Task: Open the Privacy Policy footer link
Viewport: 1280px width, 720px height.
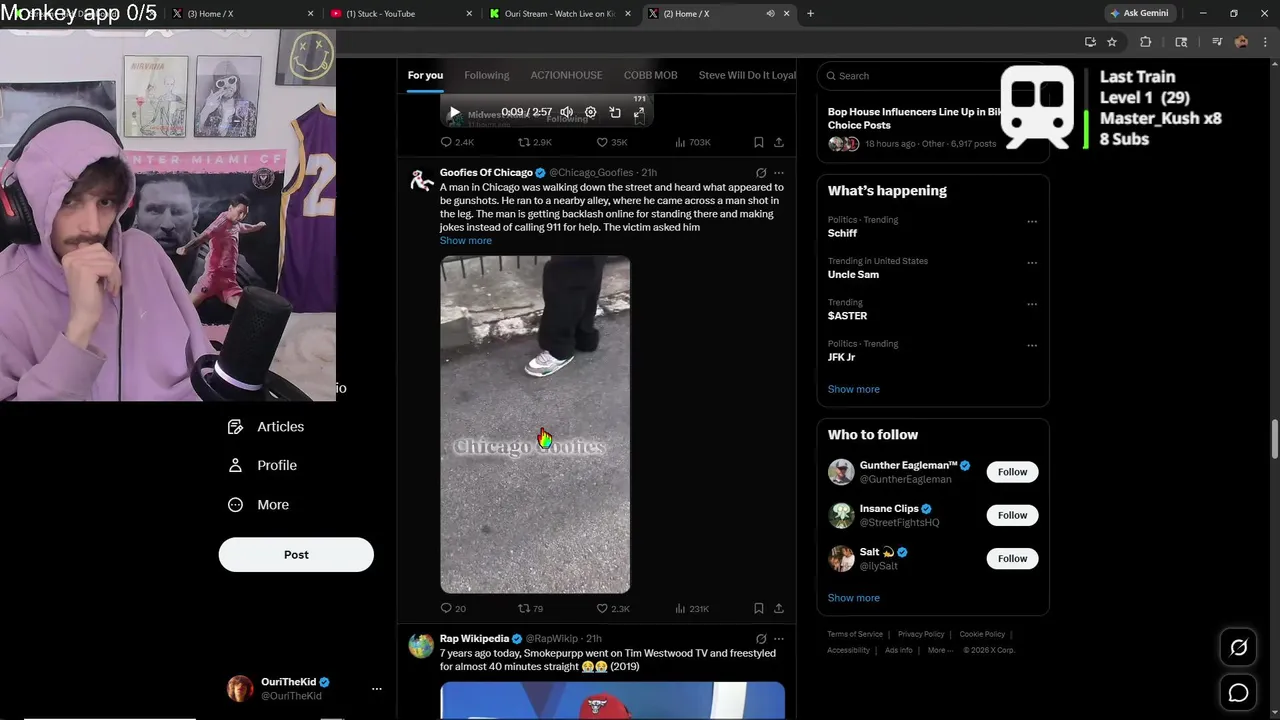Action: pyautogui.click(x=921, y=634)
